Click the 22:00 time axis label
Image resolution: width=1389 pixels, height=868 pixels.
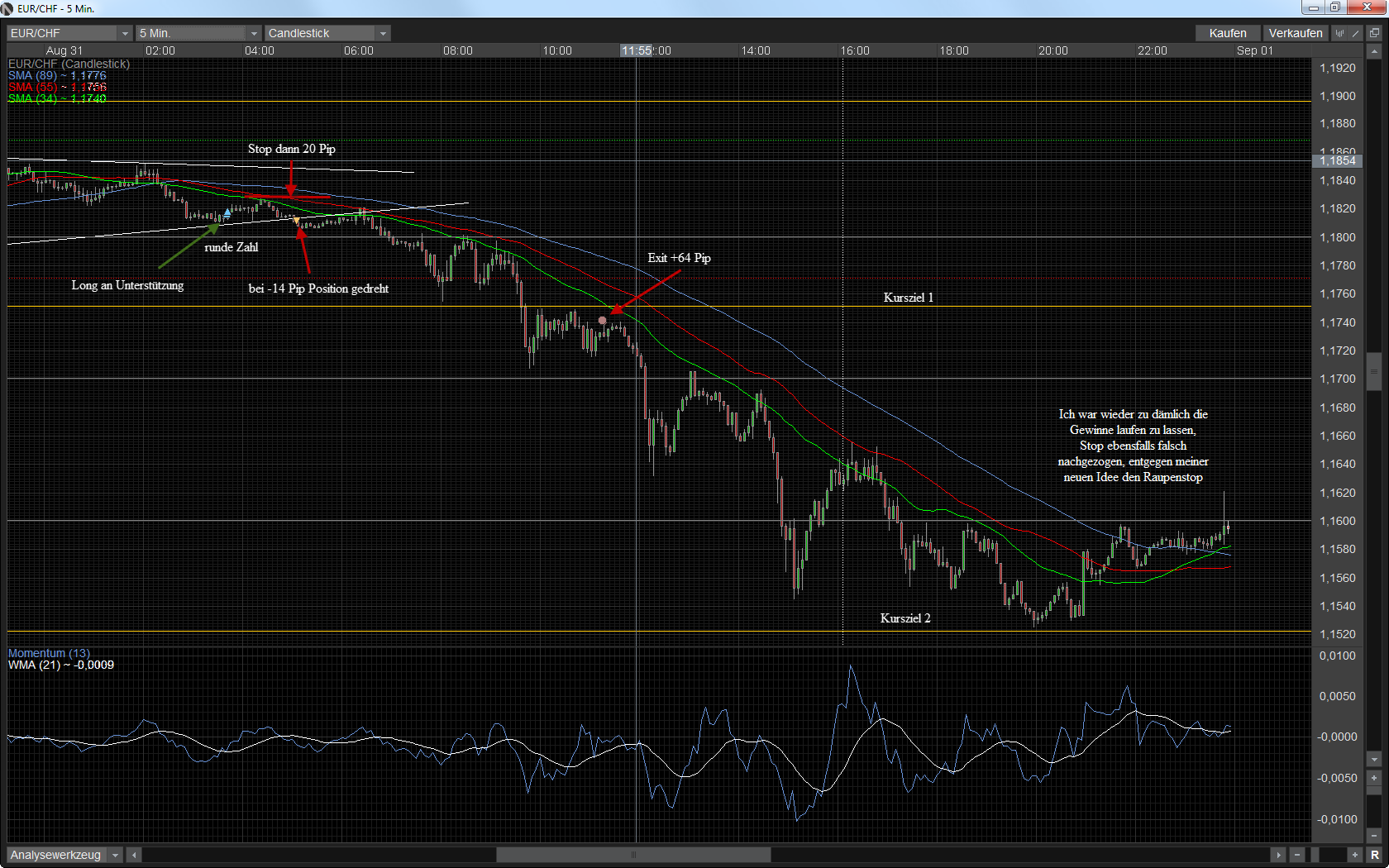click(1153, 50)
